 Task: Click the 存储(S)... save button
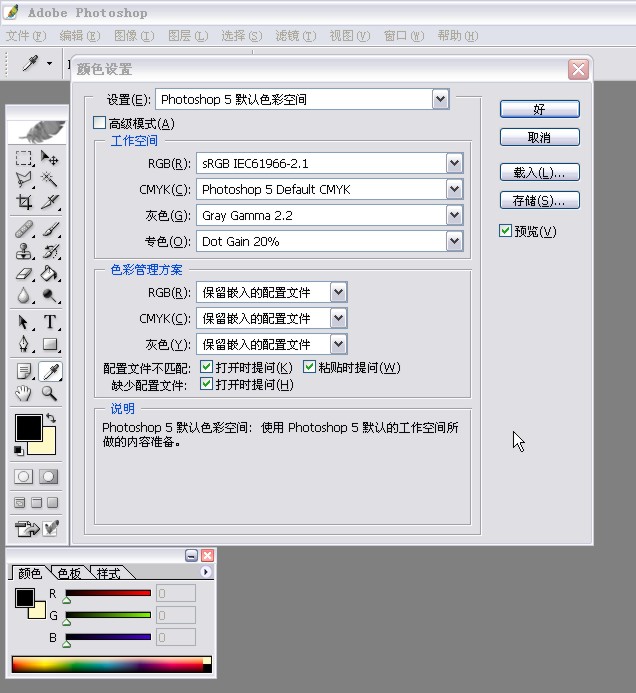[x=540, y=201]
